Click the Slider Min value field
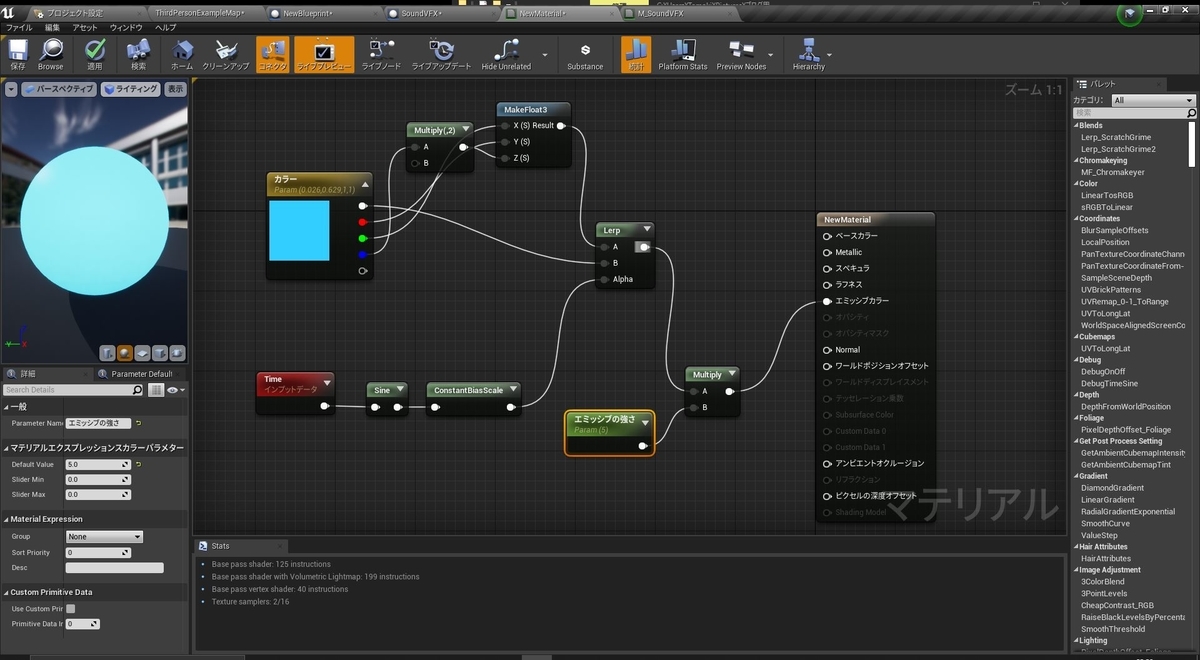The width and height of the screenshot is (1200, 660). 97,479
